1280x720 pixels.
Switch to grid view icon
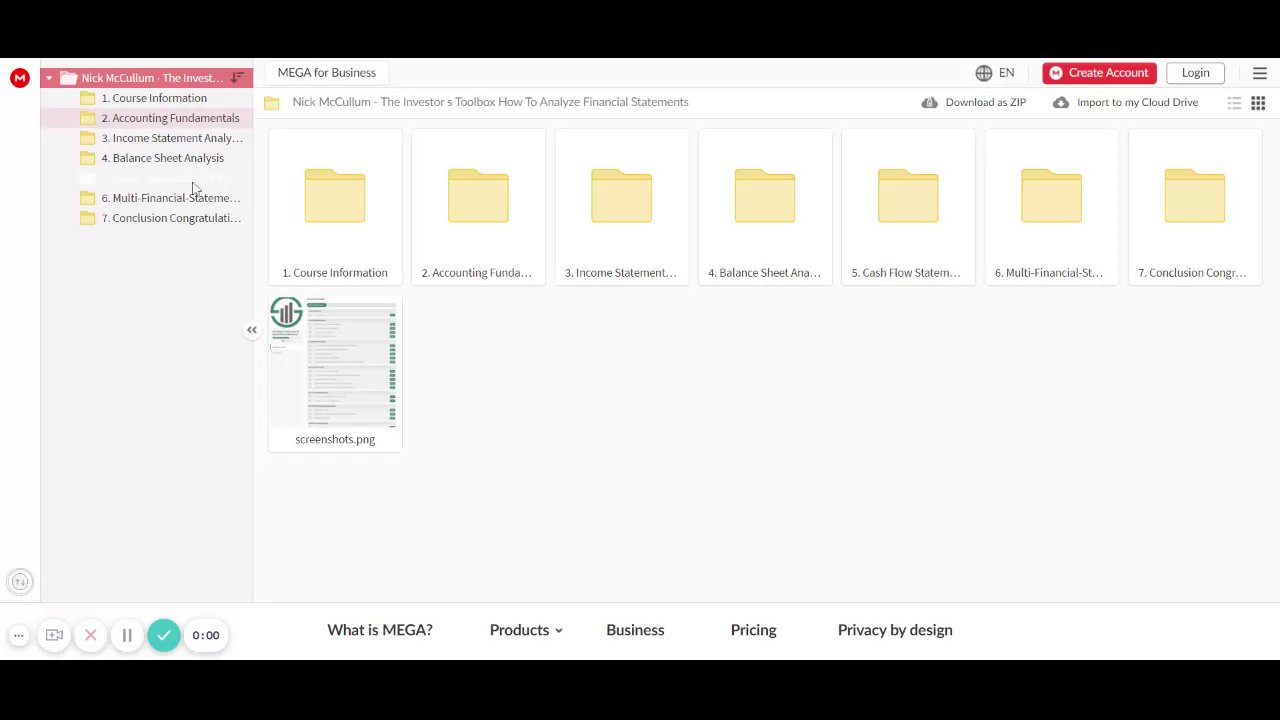point(1258,103)
